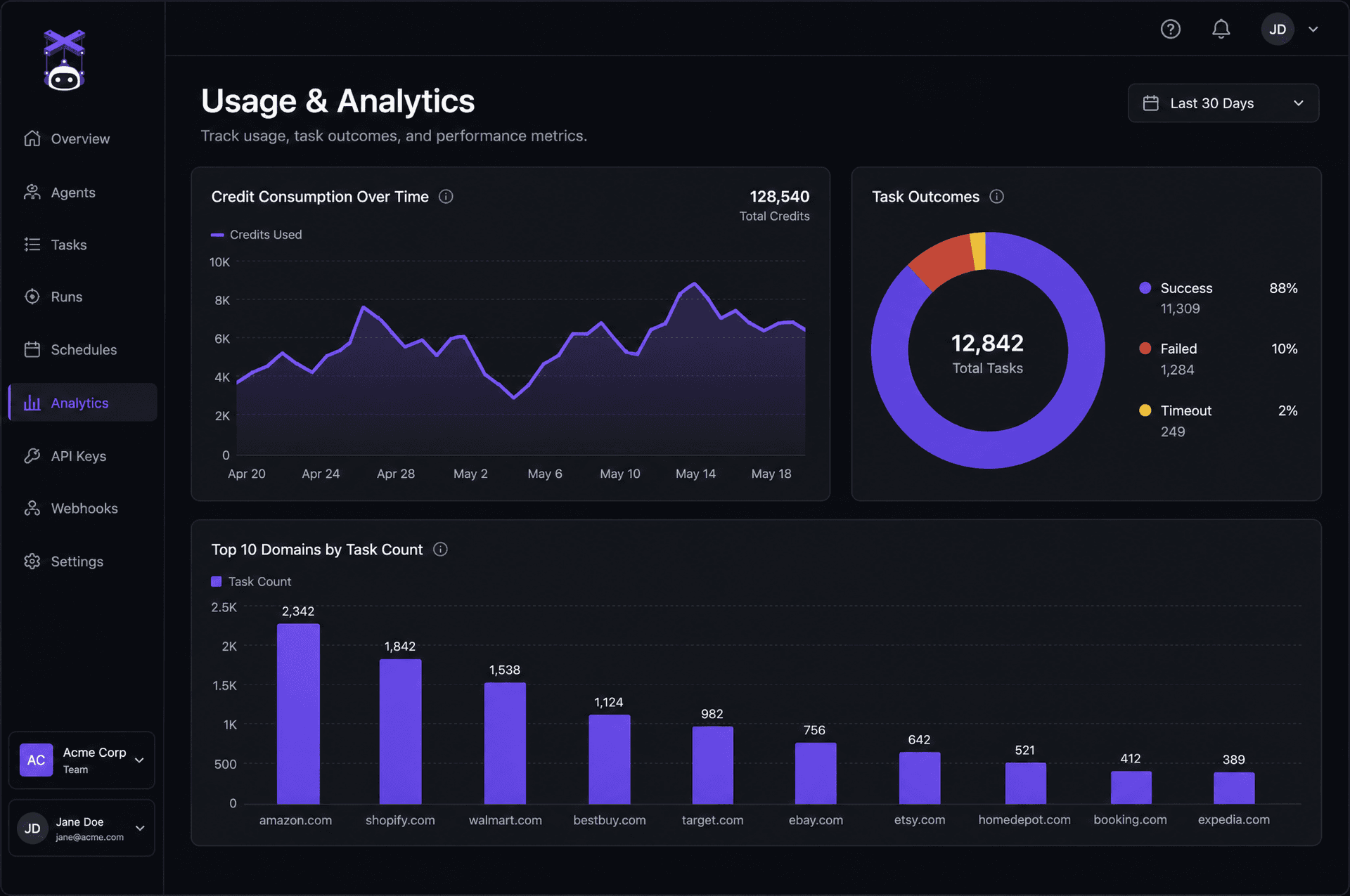
Task: Click info icon beside Top 10 Domains
Action: 440,550
